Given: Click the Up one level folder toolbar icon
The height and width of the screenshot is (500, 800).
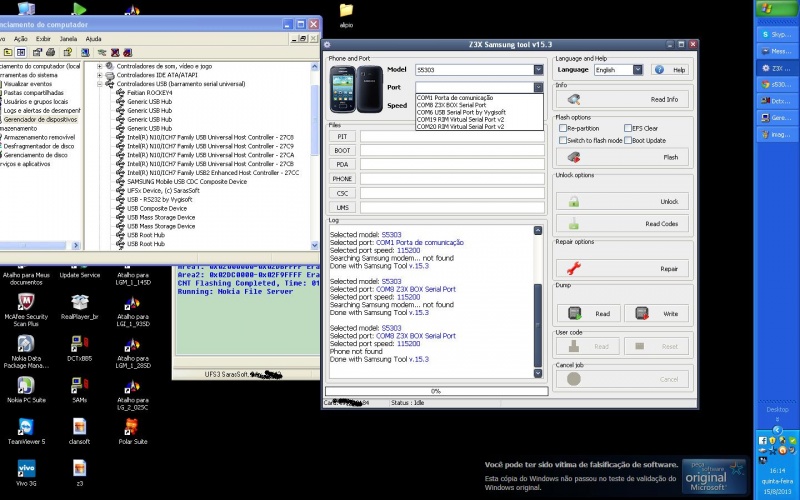Looking at the screenshot, I should pos(8,52).
